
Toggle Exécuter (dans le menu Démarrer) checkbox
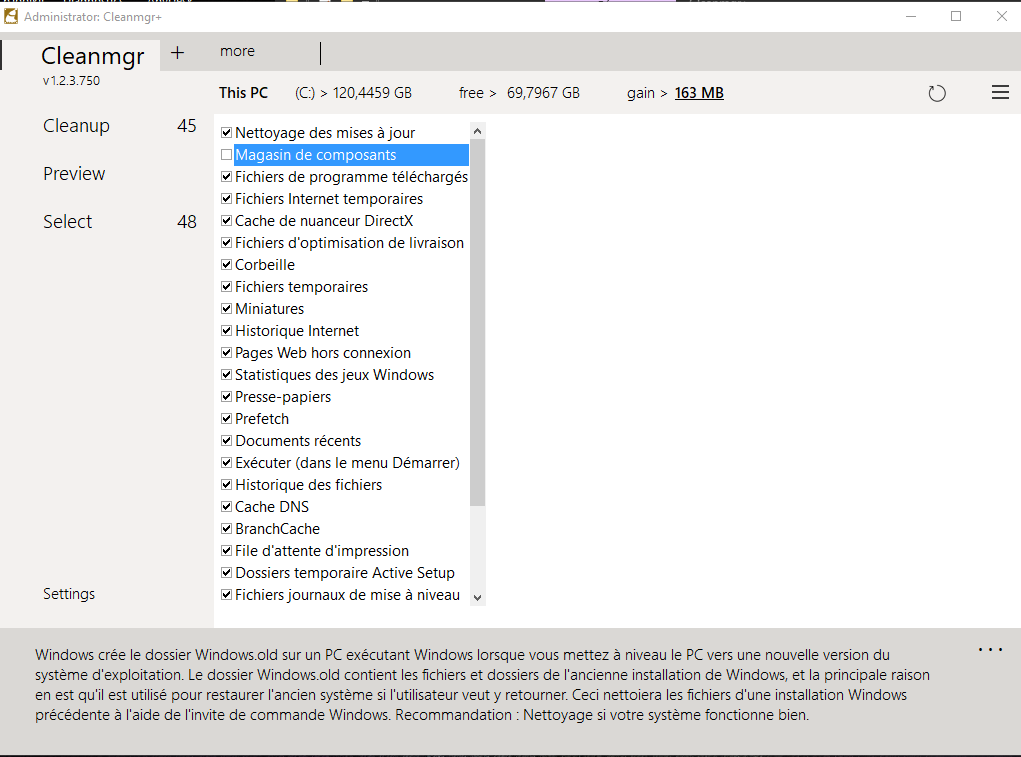pos(227,463)
